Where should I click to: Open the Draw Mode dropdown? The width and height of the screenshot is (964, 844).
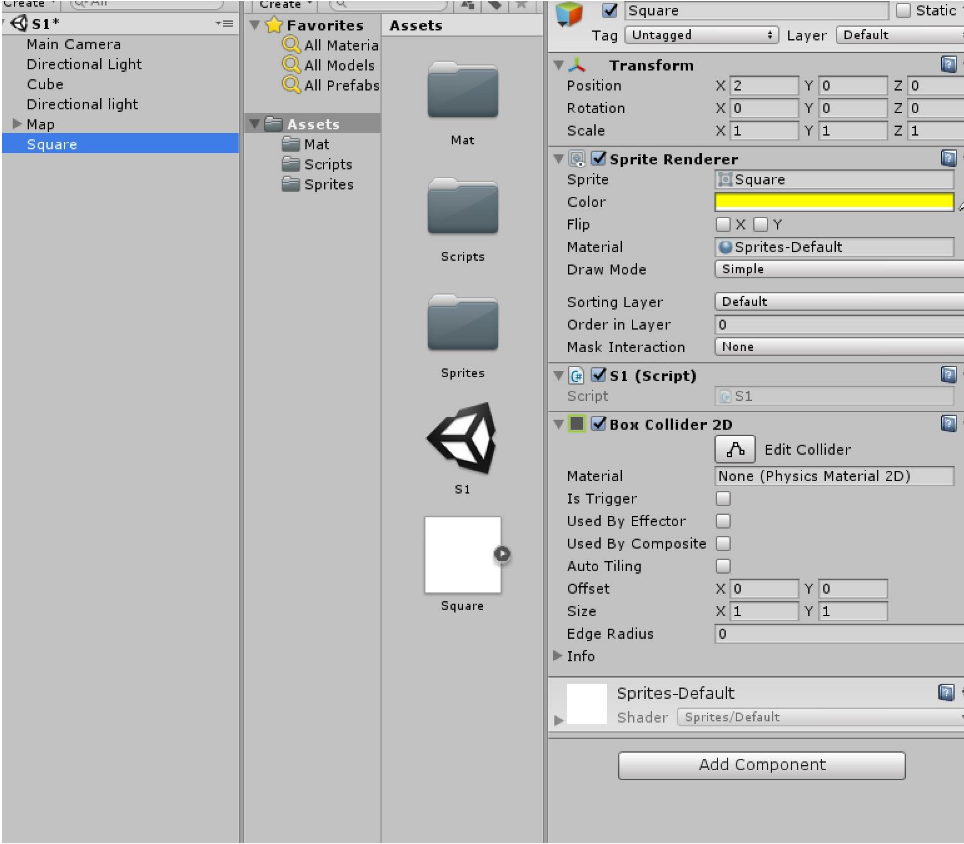pos(839,269)
